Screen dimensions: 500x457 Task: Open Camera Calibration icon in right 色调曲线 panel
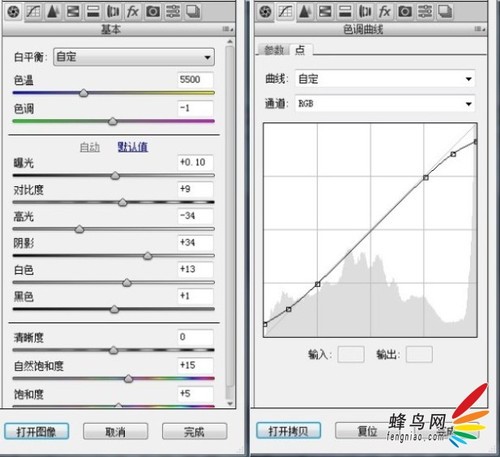[405, 12]
